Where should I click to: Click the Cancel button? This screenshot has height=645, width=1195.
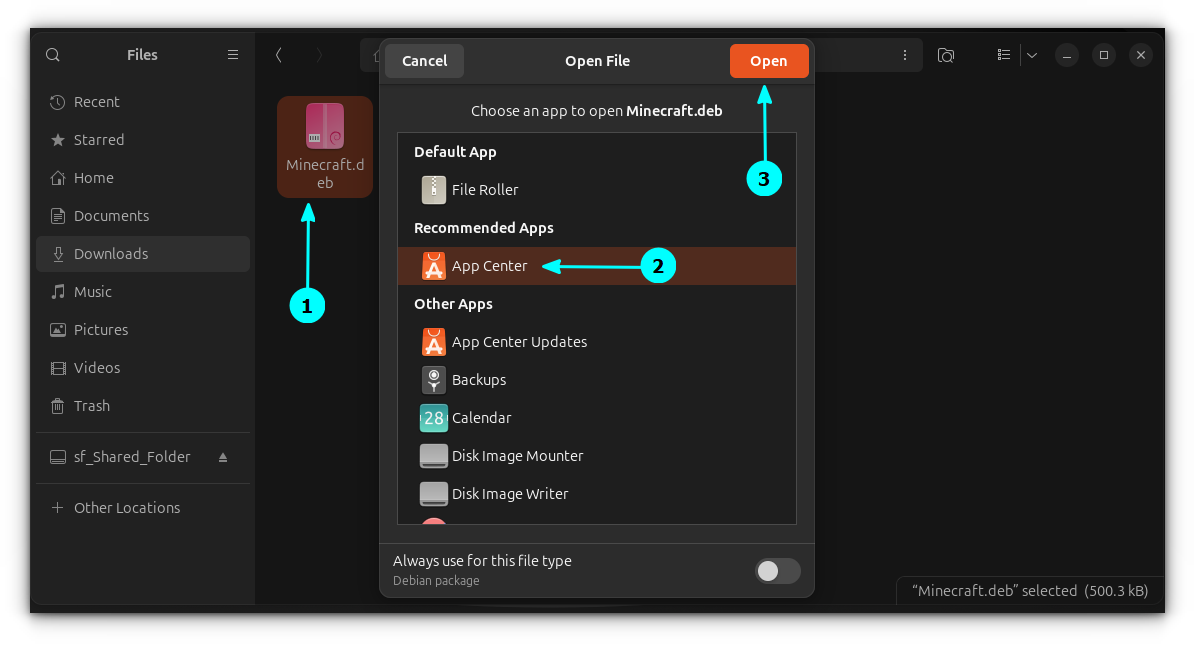coord(424,61)
